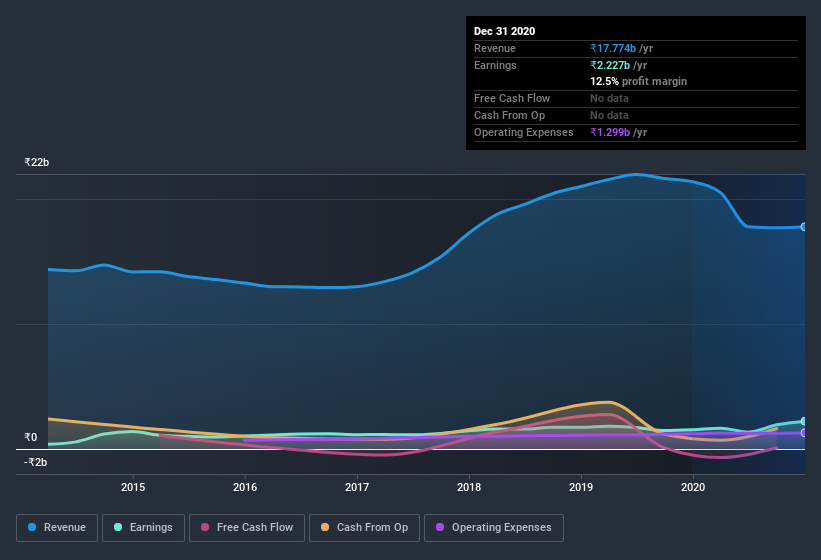This screenshot has height=560, width=821.
Task: Click the ₹1.299b operating expenses value
Action: 610,132
